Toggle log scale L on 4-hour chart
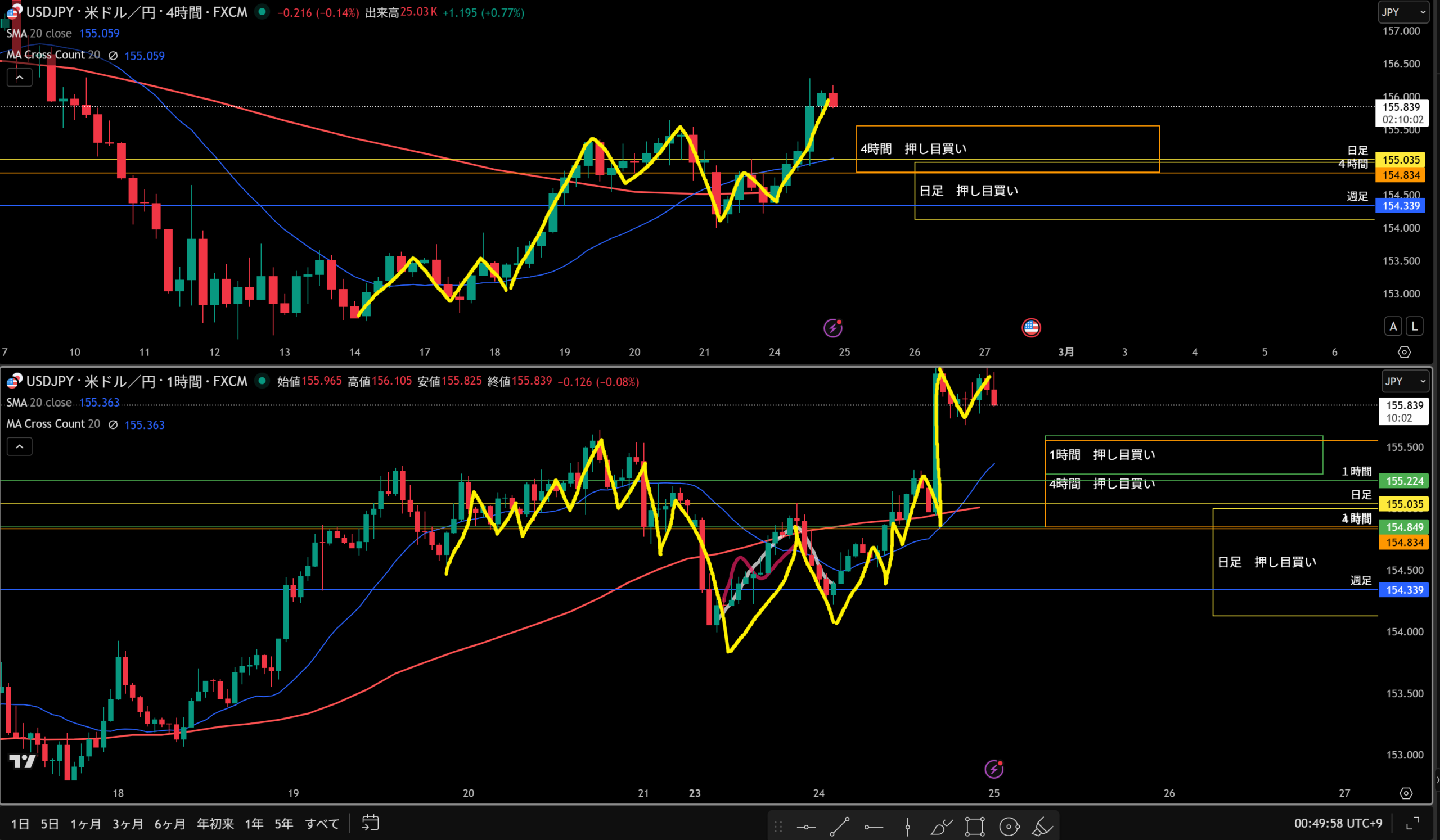1440x840 pixels. tap(1414, 326)
